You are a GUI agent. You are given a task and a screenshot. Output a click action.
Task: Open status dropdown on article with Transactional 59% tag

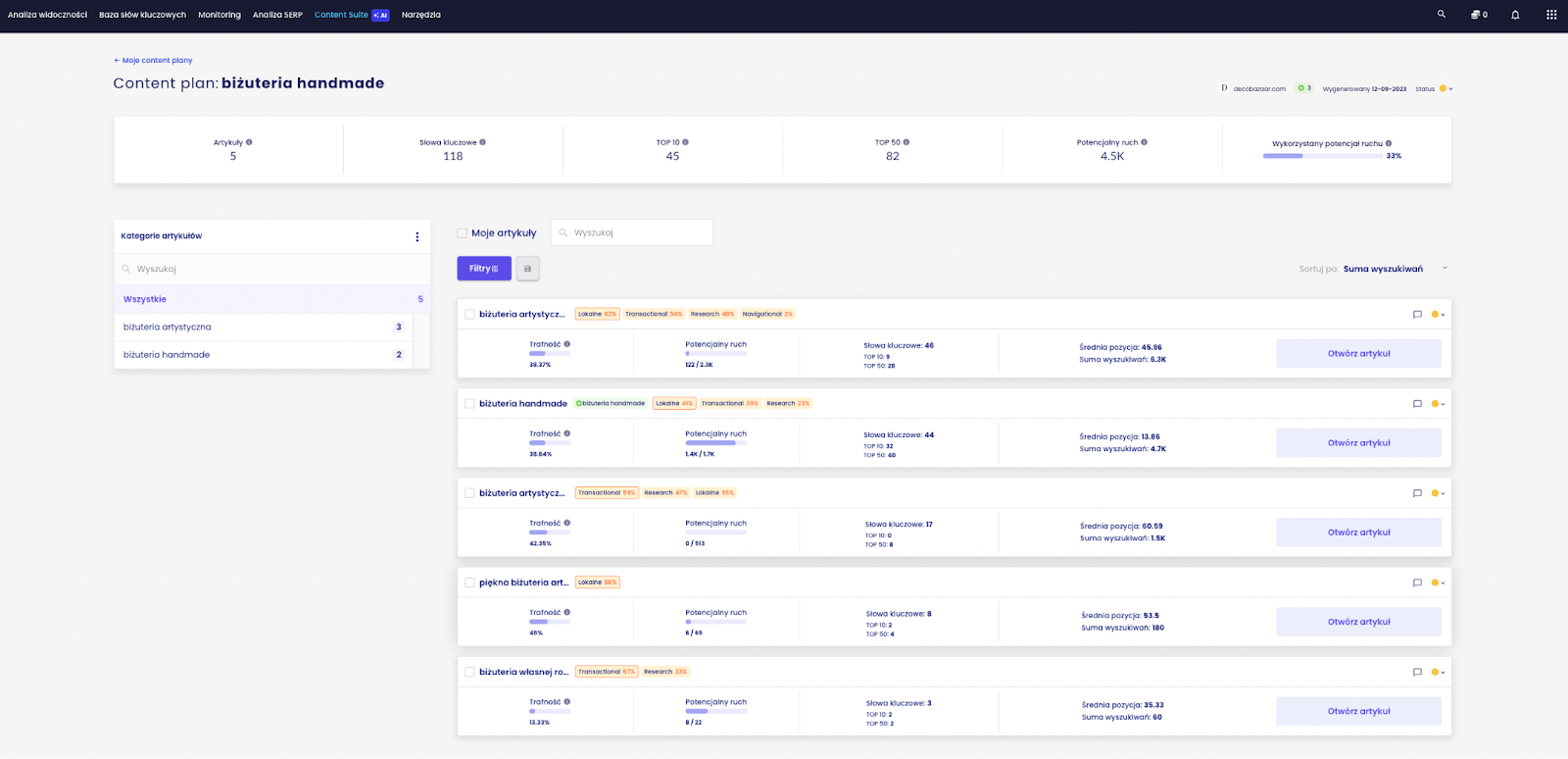tap(1438, 493)
